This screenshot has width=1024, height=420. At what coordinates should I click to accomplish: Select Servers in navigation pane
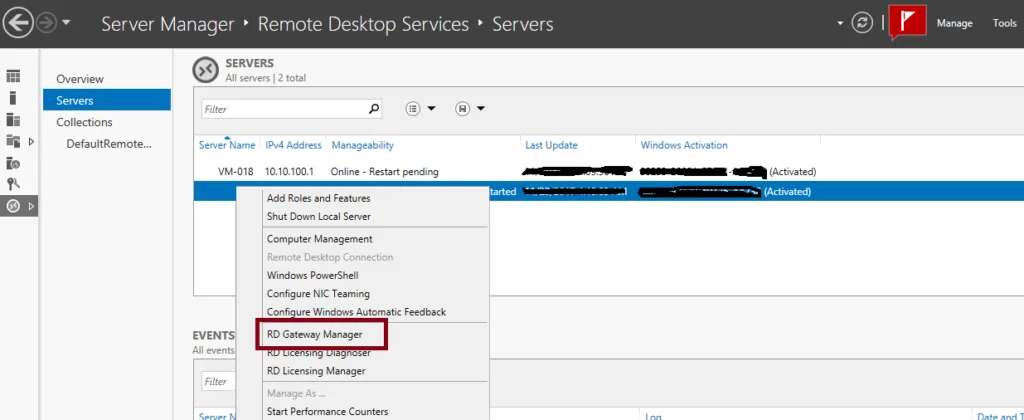tap(106, 100)
